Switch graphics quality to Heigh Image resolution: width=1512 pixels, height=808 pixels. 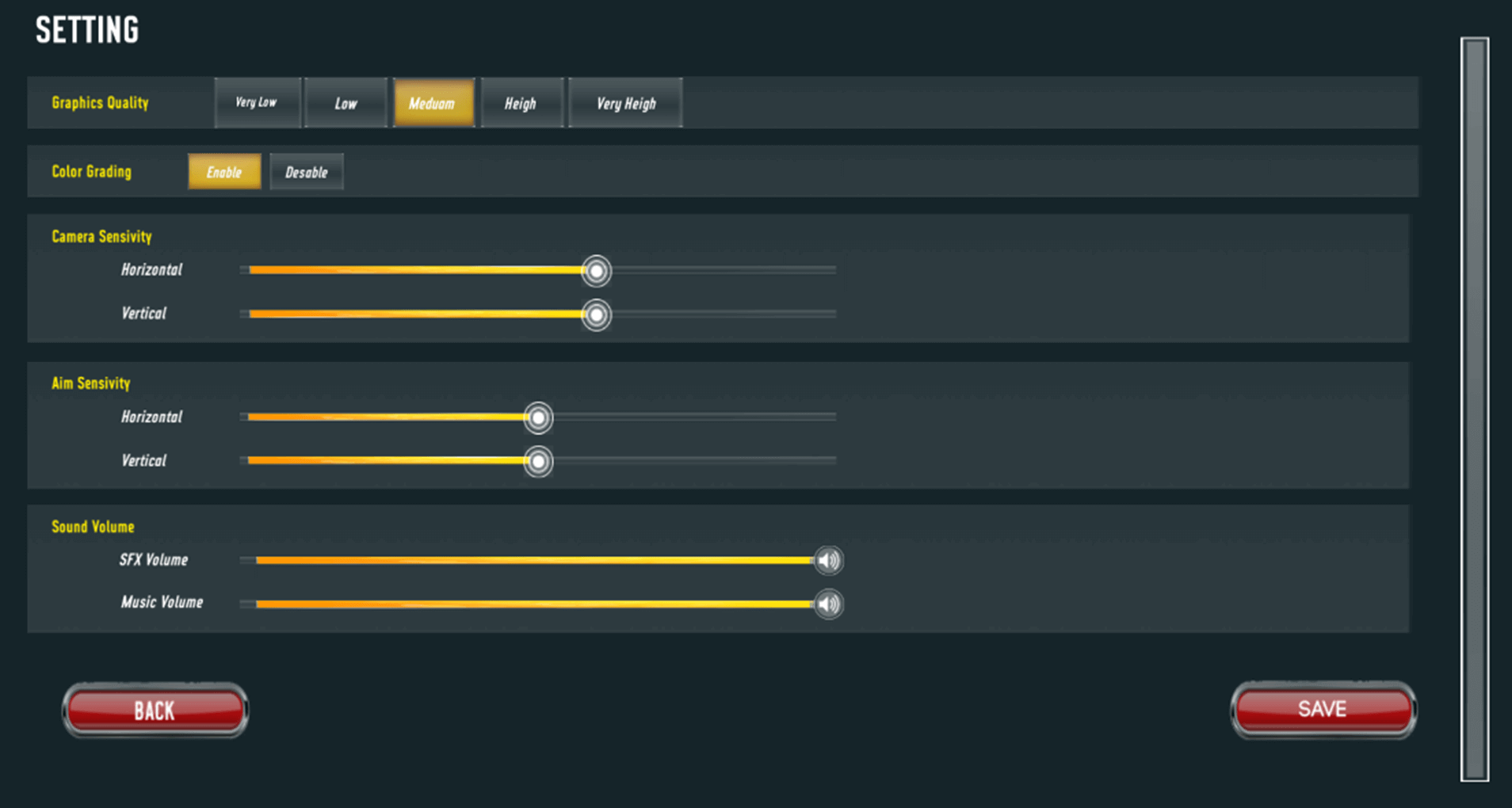pyautogui.click(x=521, y=103)
